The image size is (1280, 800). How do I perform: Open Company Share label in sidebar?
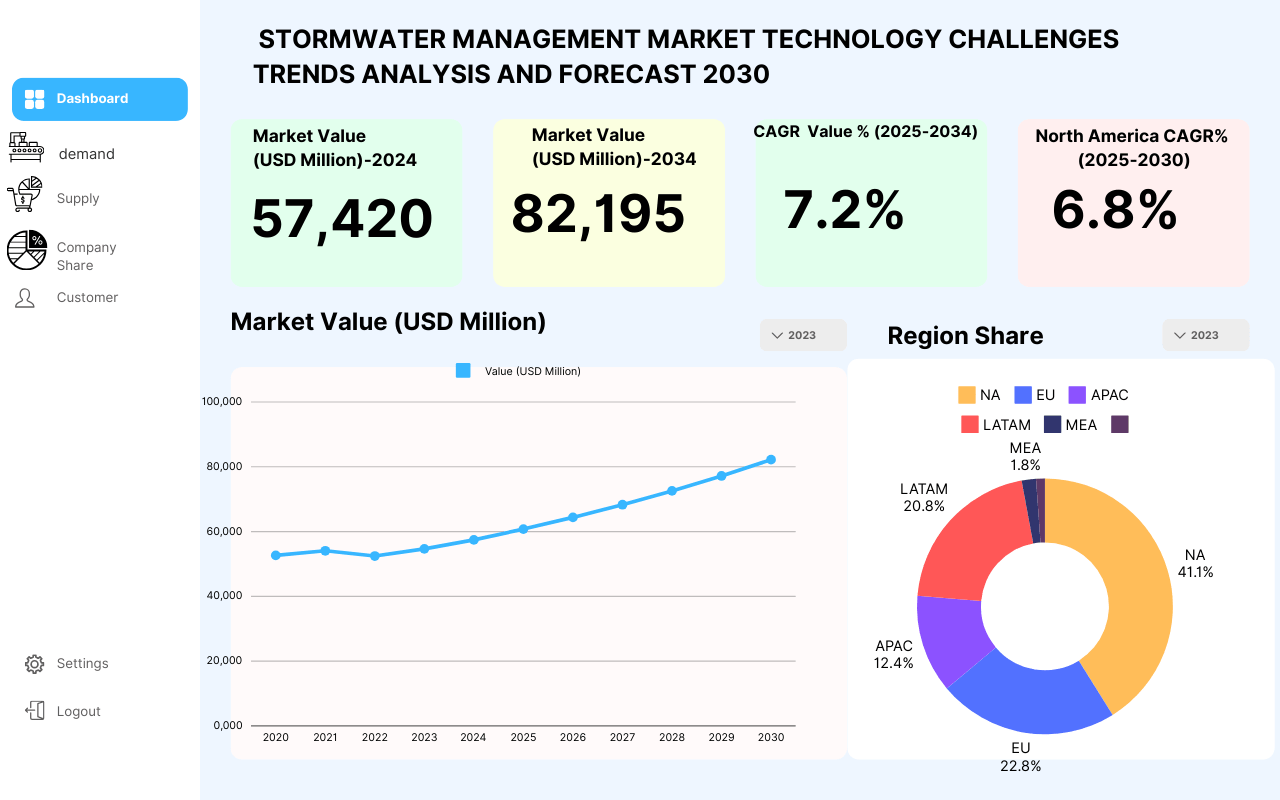[x=87, y=256]
